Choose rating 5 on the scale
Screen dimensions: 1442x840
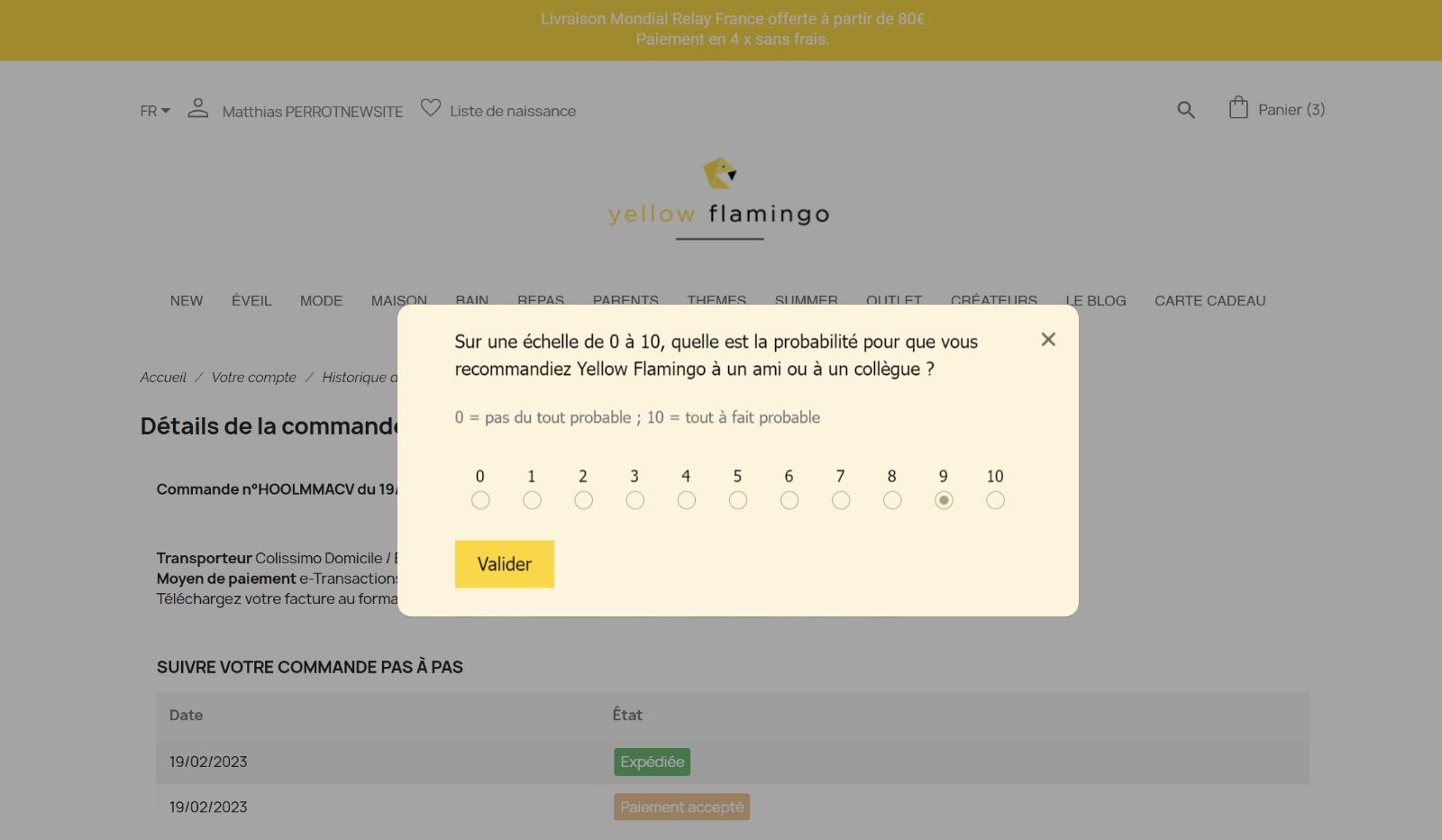[x=738, y=500]
